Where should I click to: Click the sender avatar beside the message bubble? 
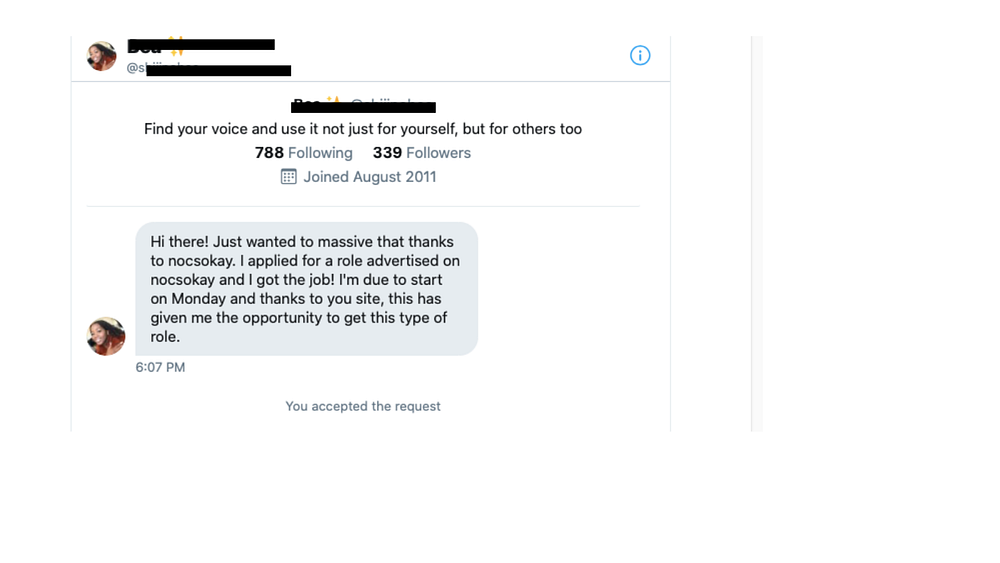point(106,337)
